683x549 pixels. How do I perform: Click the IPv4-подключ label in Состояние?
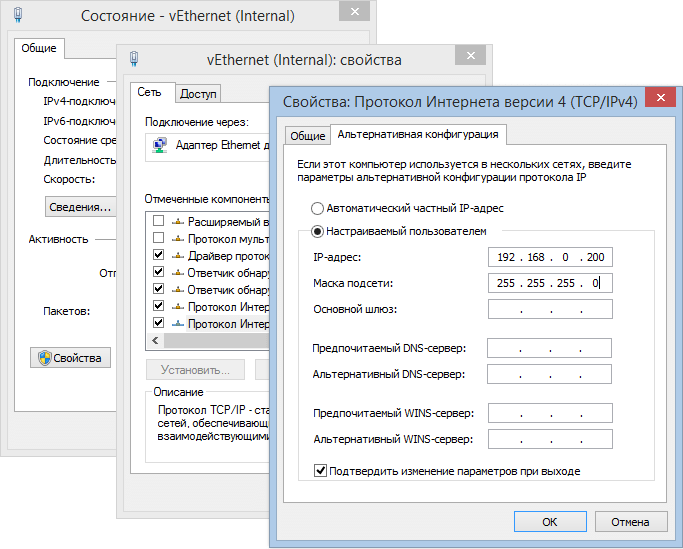point(79,102)
